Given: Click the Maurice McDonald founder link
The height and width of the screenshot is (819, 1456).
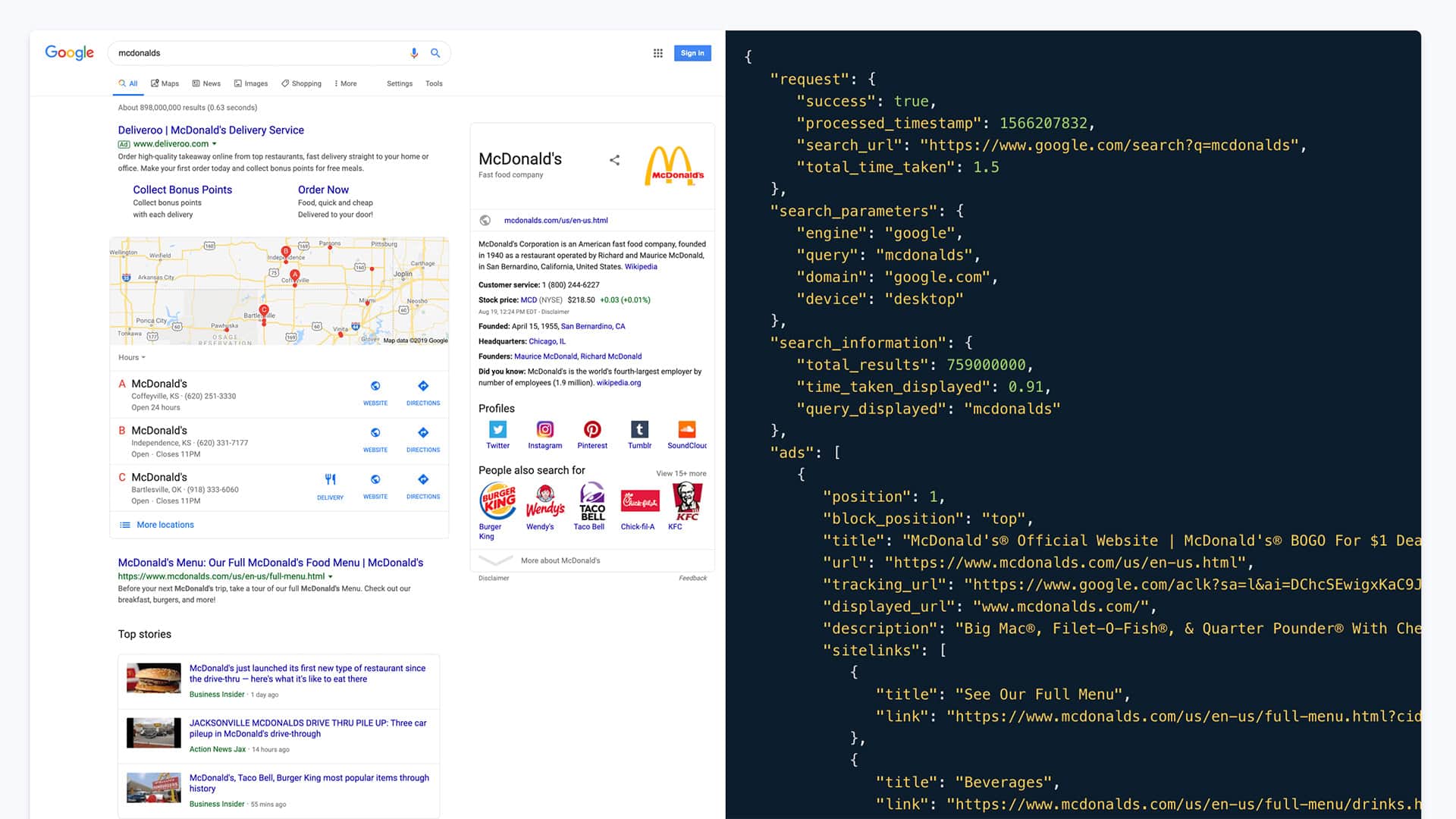Looking at the screenshot, I should point(545,356).
